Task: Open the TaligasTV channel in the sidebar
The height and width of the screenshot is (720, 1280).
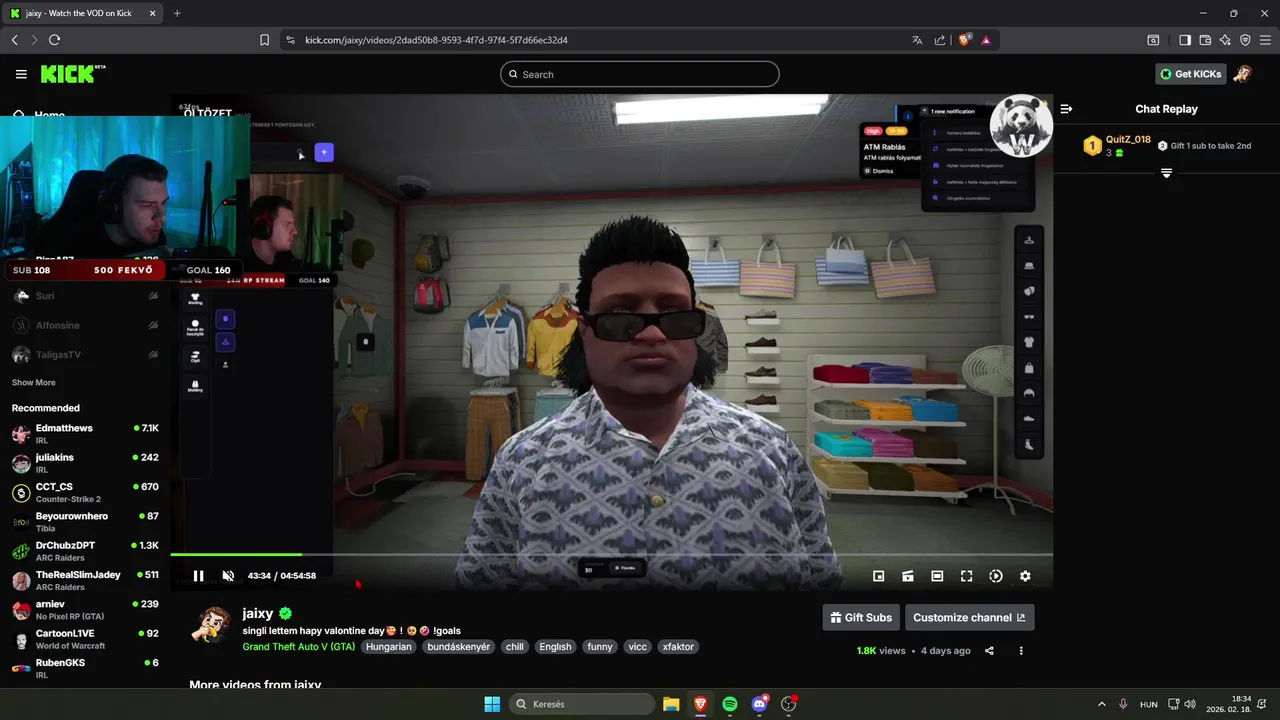Action: point(85,355)
